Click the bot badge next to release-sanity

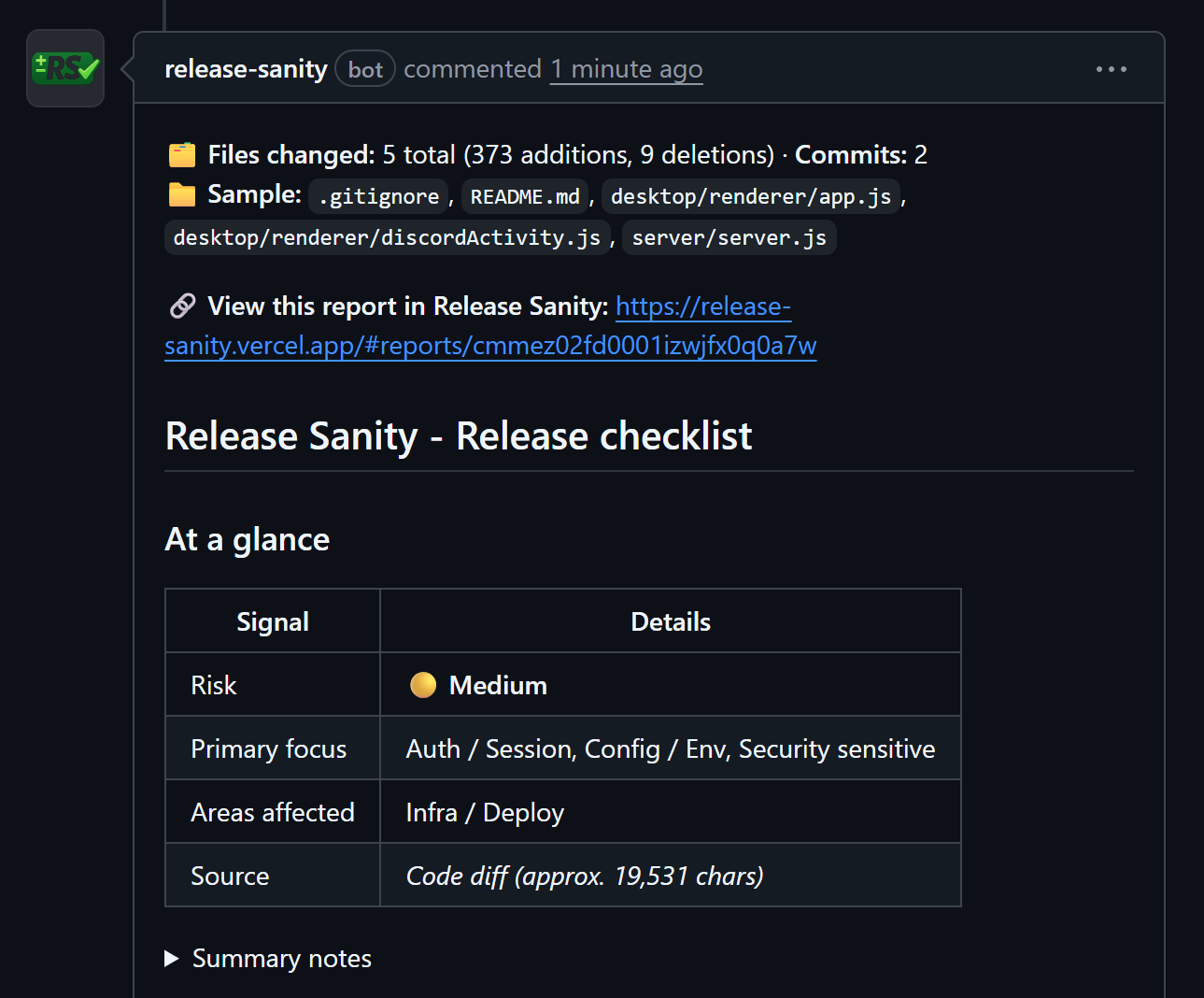pyautogui.click(x=364, y=68)
